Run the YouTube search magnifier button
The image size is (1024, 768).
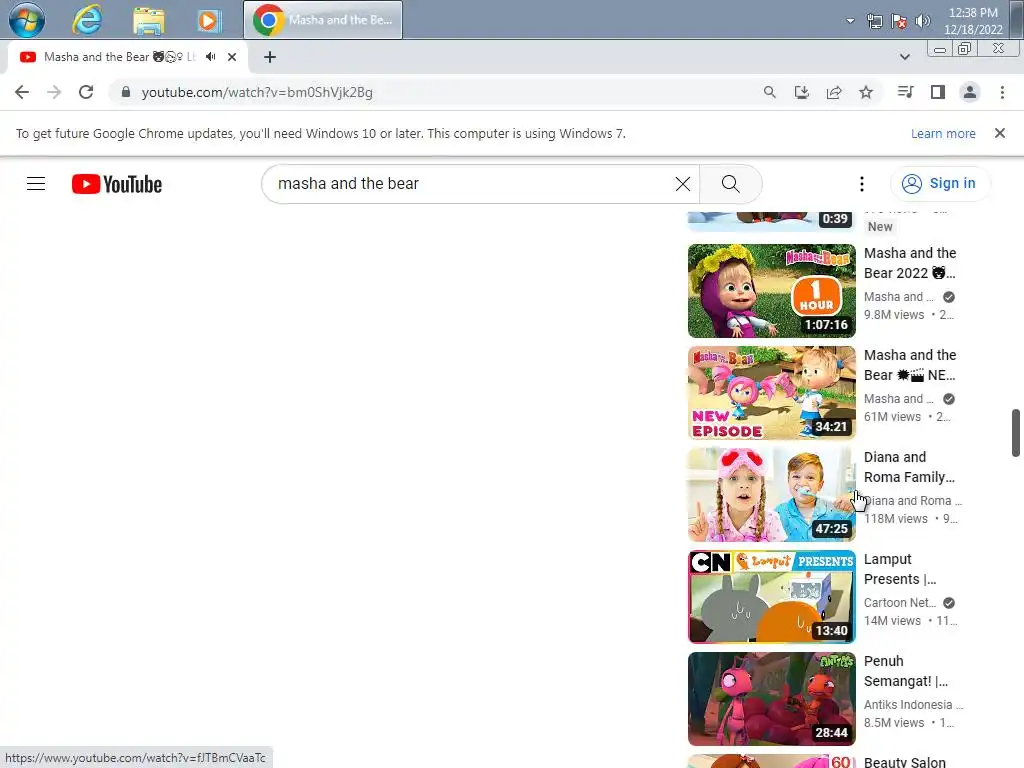pos(731,184)
